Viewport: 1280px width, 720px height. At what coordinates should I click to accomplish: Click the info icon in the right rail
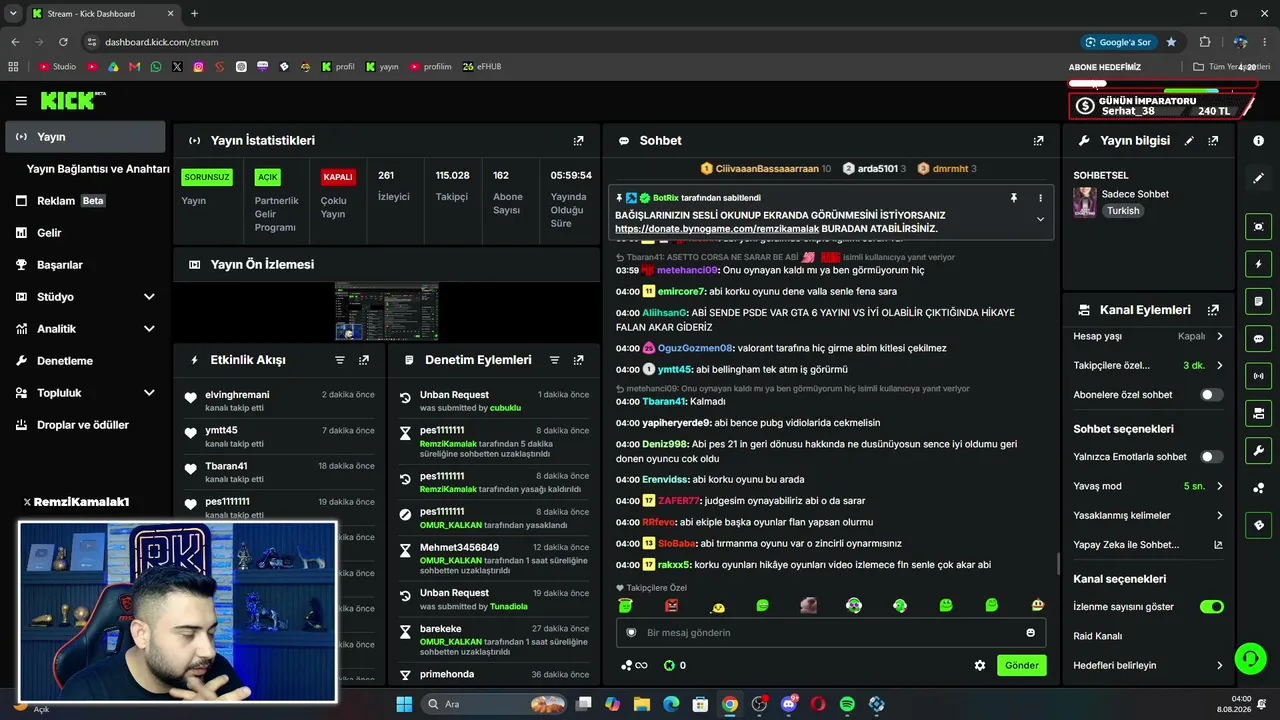1258,141
